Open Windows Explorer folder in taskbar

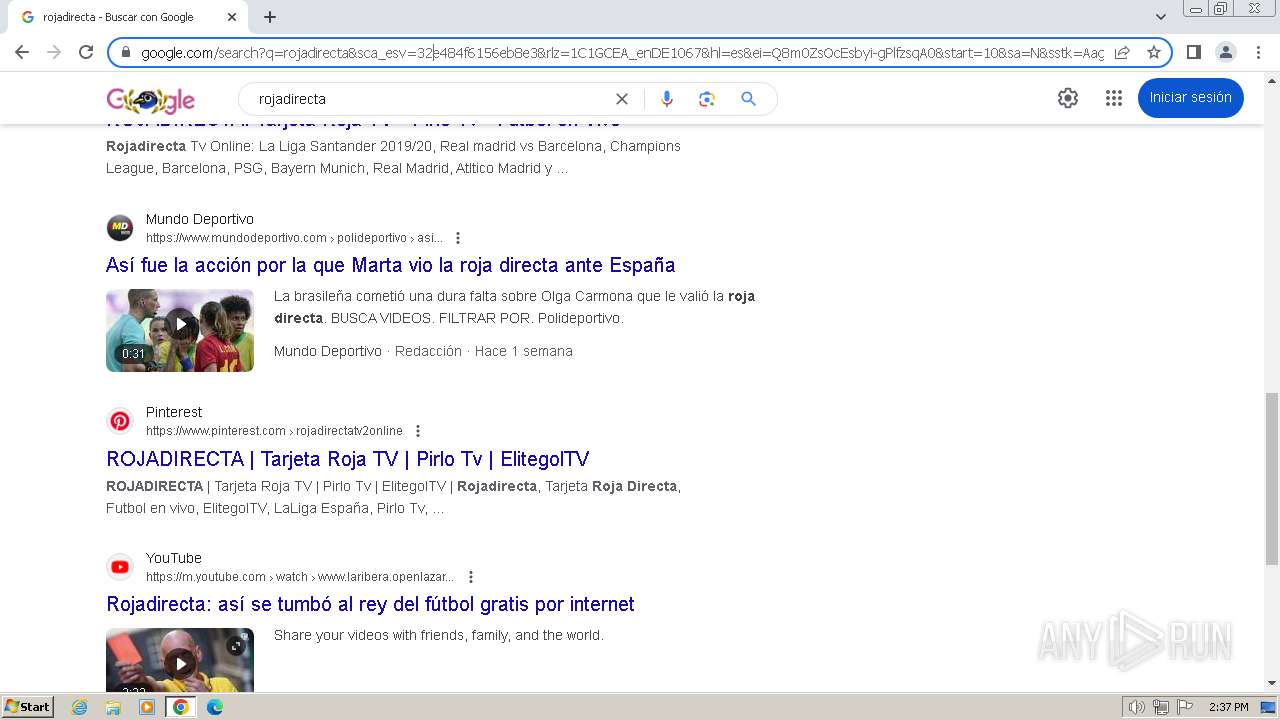[x=113, y=707]
